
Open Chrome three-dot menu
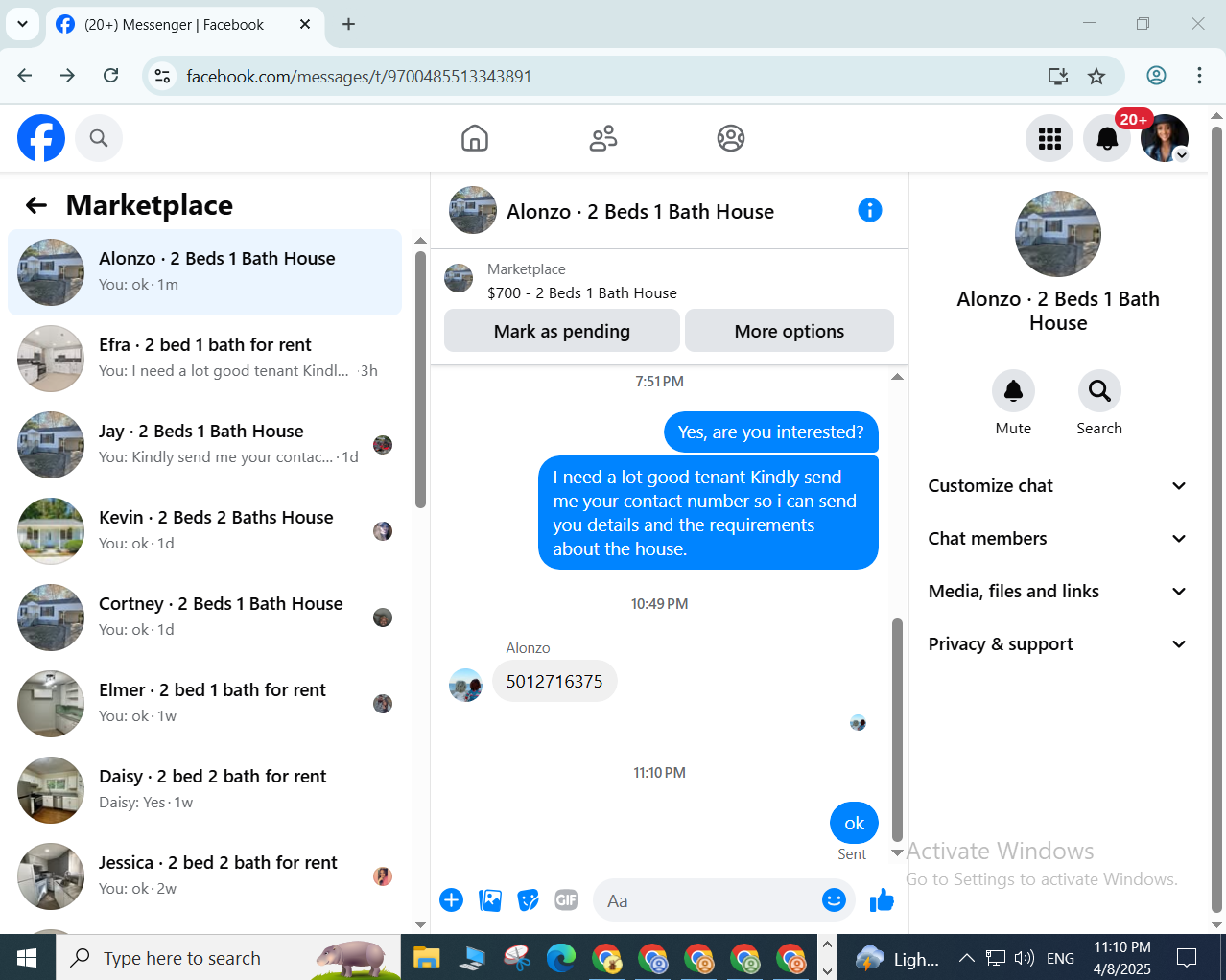tap(1199, 76)
